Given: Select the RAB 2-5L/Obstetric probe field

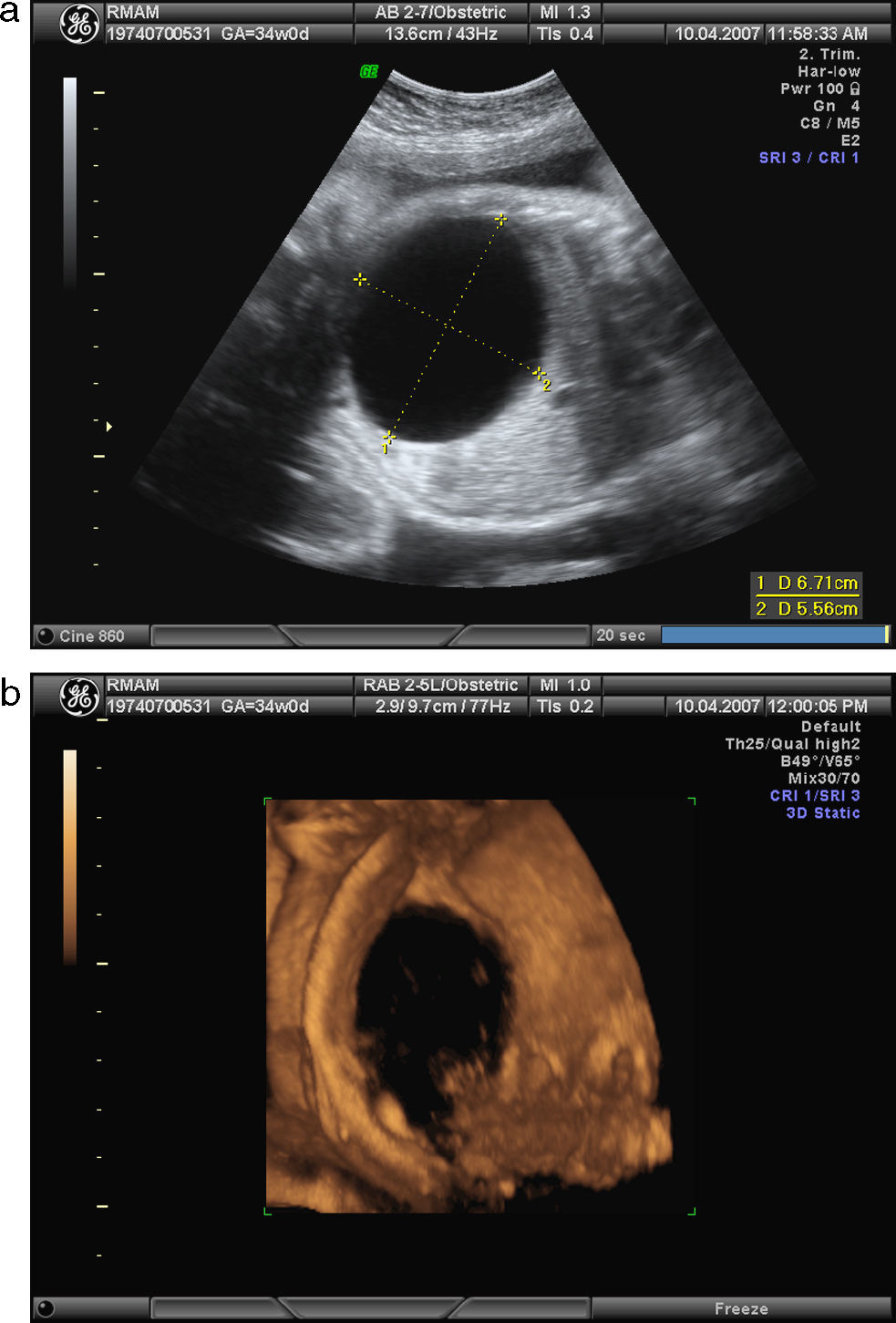Looking at the screenshot, I should tap(440, 685).
